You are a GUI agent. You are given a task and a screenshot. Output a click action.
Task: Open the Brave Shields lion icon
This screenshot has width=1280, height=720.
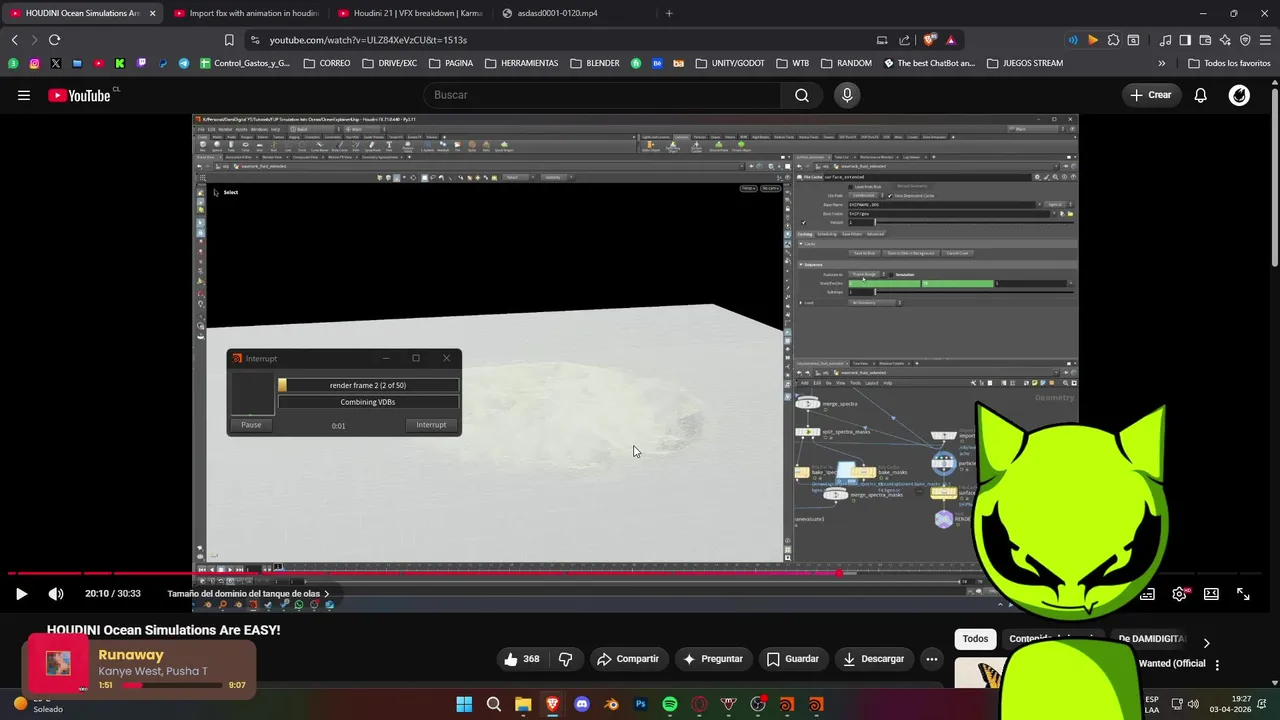[x=930, y=40]
